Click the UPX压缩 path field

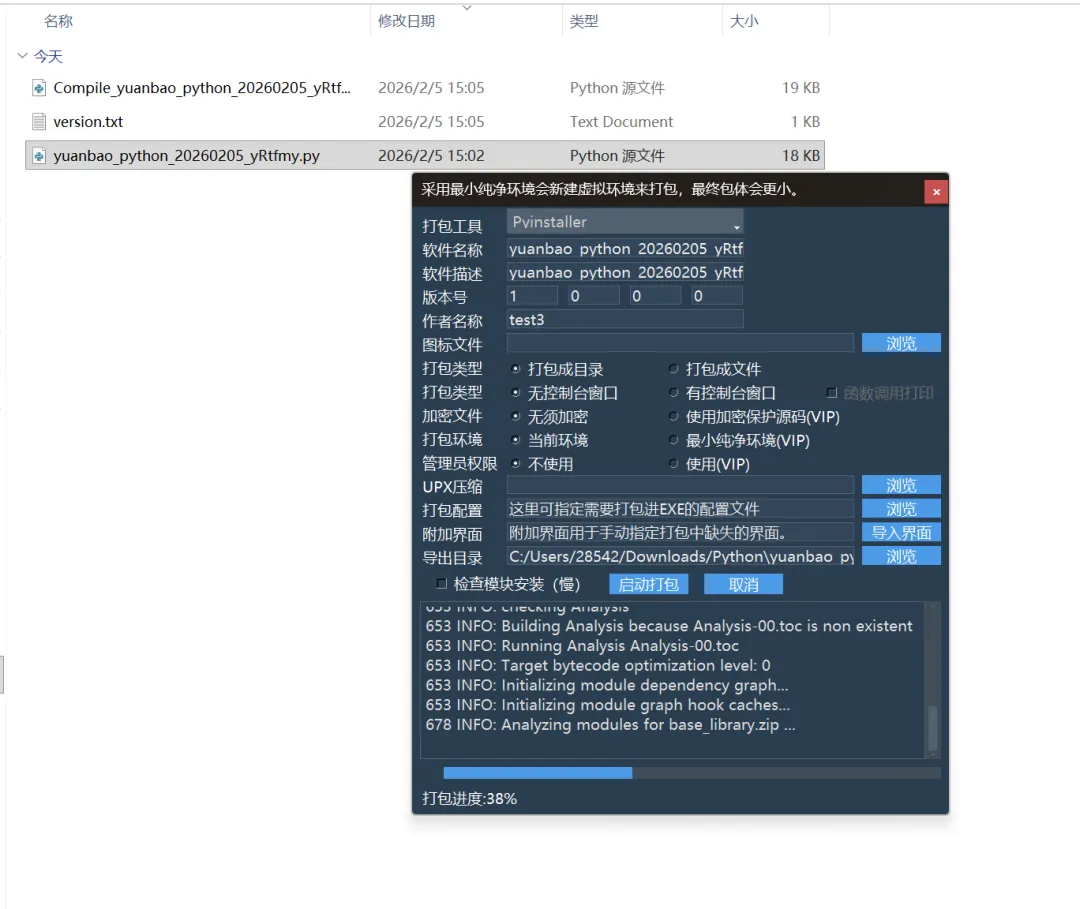coord(680,485)
